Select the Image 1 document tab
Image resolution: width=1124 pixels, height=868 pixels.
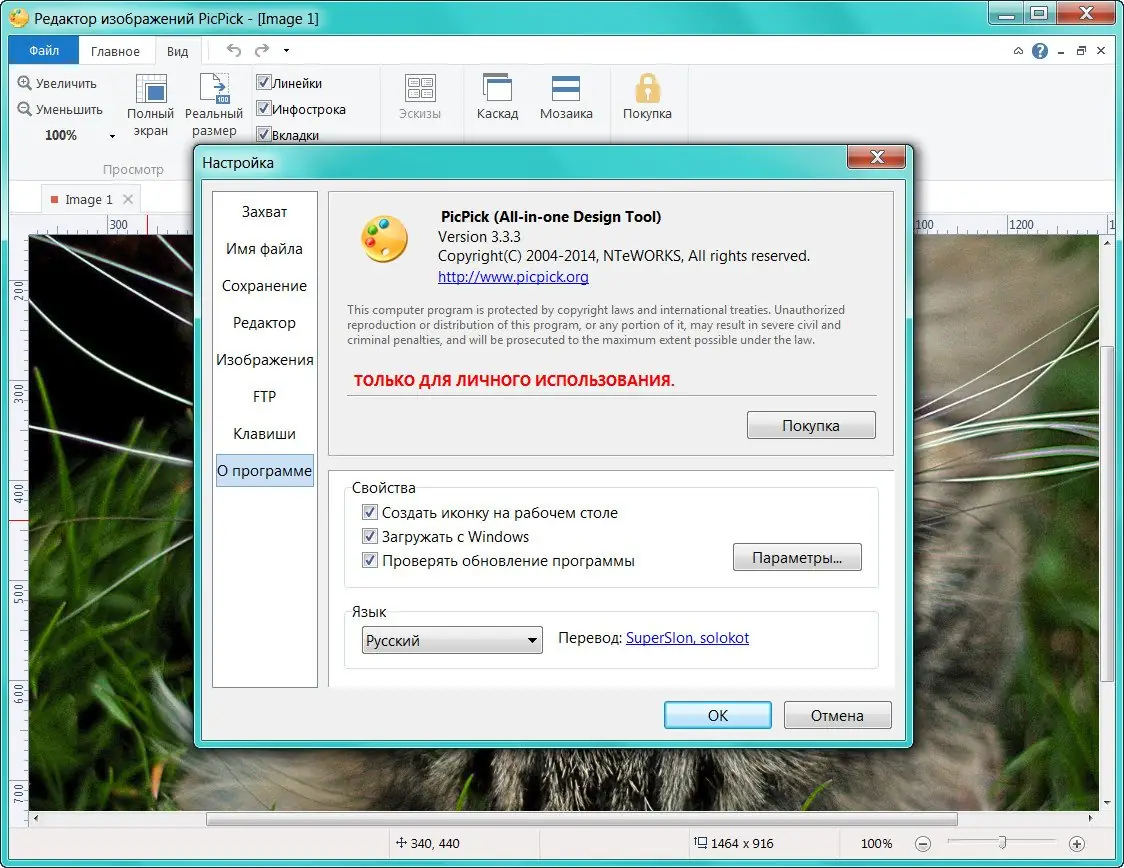88,199
